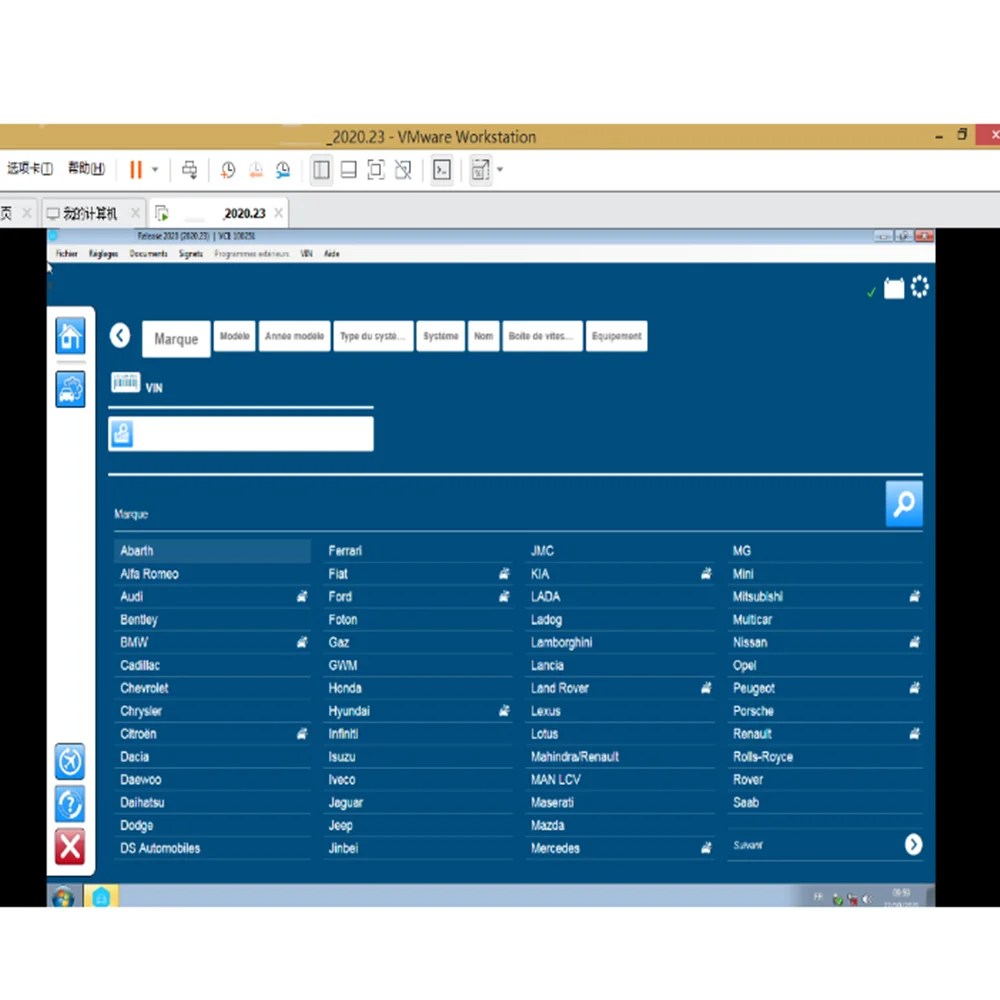The width and height of the screenshot is (1000, 1000).
Task: Select the Système tab
Action: [x=441, y=336]
